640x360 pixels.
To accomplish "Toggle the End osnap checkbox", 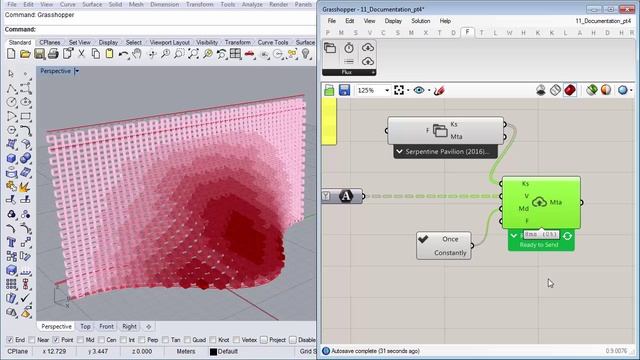I will pos(10,340).
